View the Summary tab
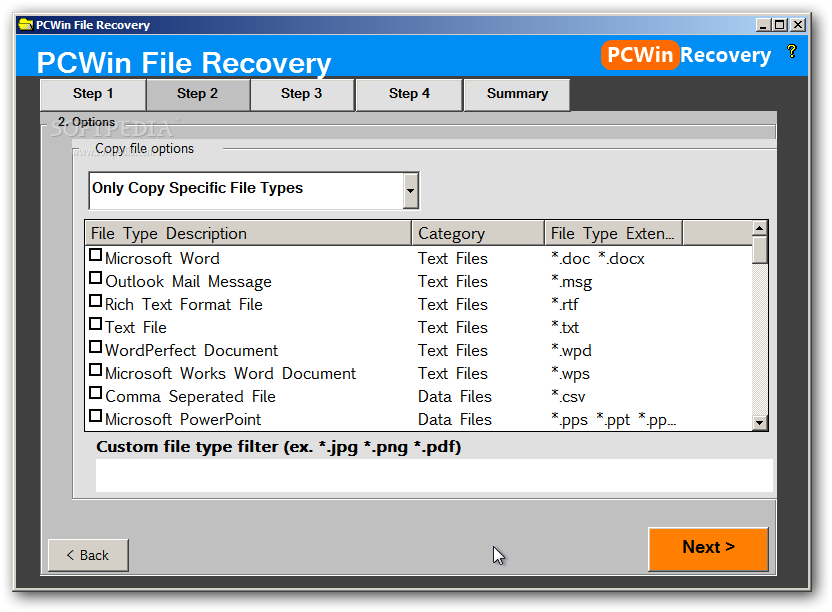This screenshot has width=832, height=612. click(517, 94)
